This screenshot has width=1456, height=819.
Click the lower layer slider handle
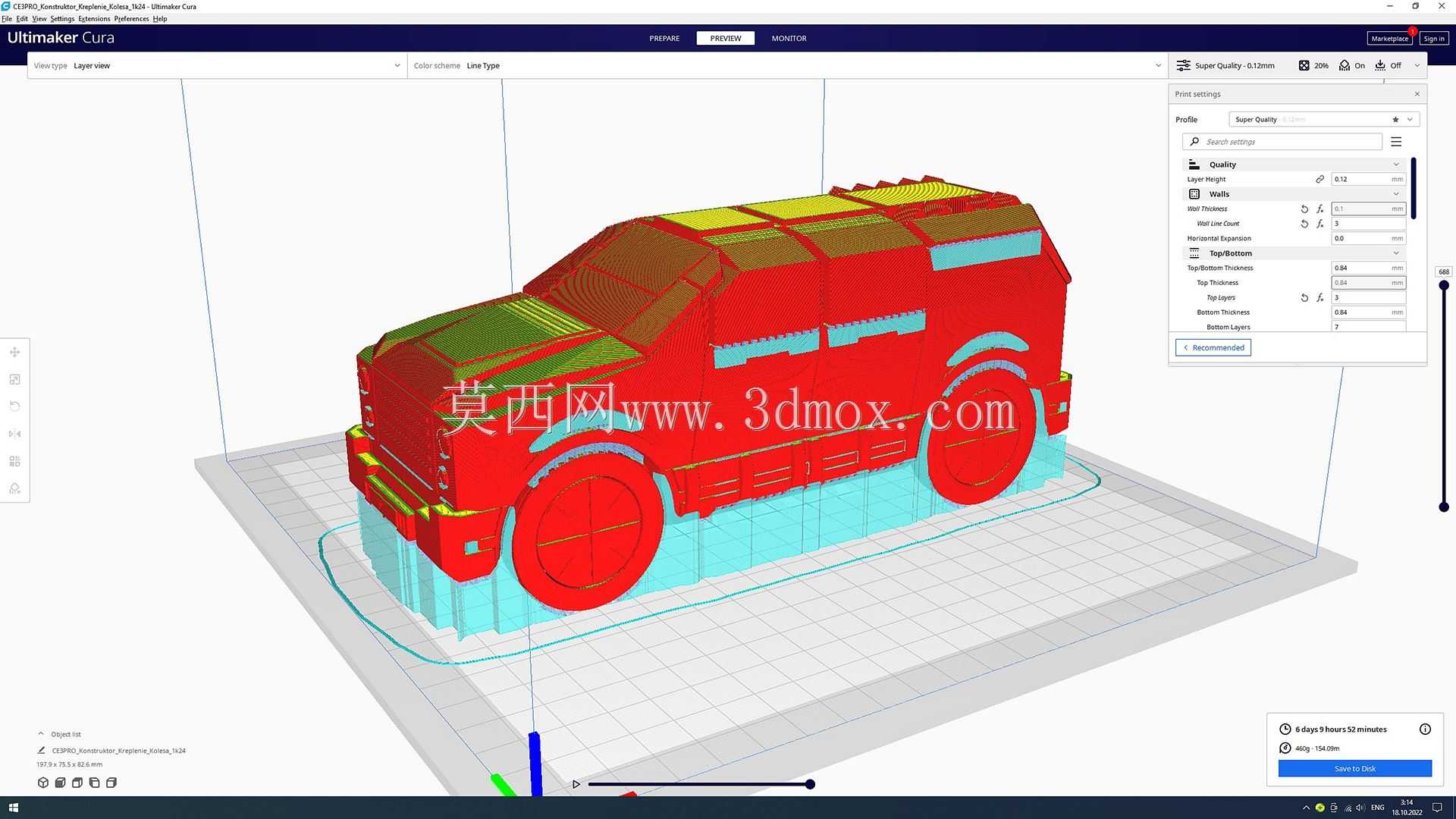click(1444, 507)
